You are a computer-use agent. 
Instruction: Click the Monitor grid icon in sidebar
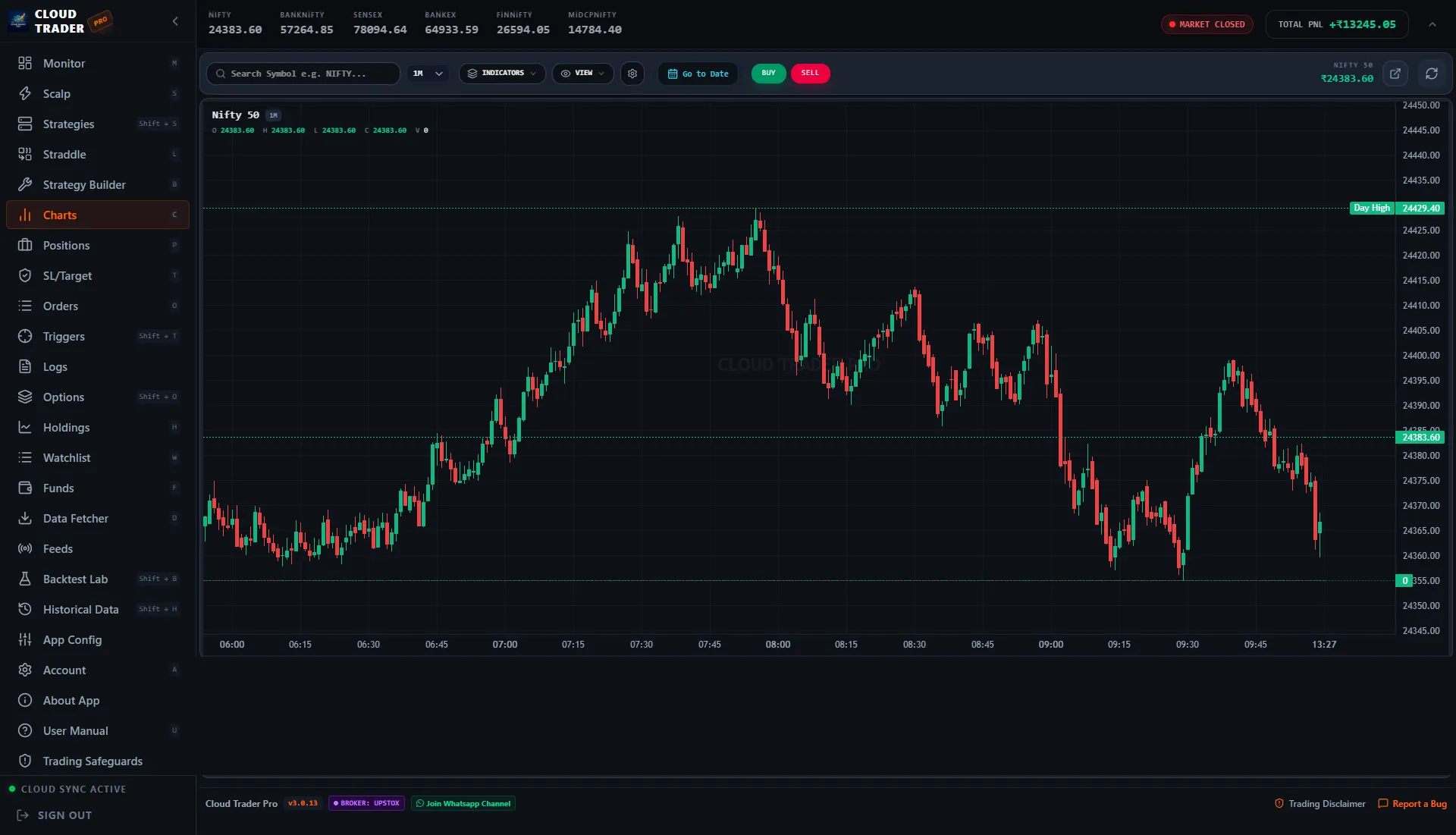point(25,63)
